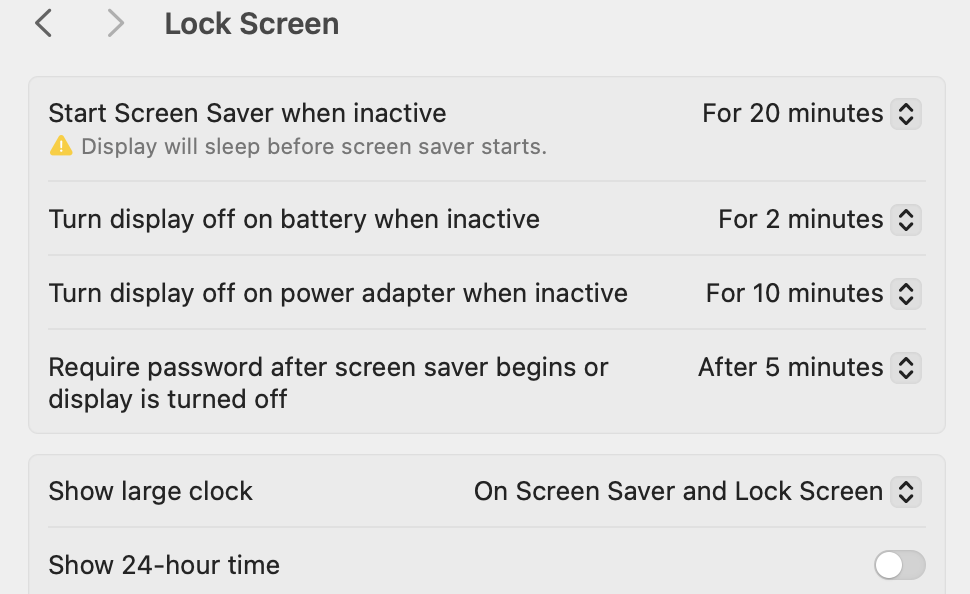
Task: Click the stepper for battery display timeout
Action: (x=905, y=219)
